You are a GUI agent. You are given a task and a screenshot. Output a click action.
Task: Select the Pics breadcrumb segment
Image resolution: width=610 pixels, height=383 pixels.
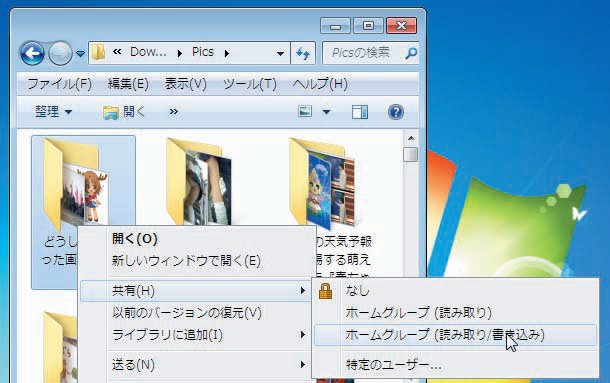pos(203,52)
